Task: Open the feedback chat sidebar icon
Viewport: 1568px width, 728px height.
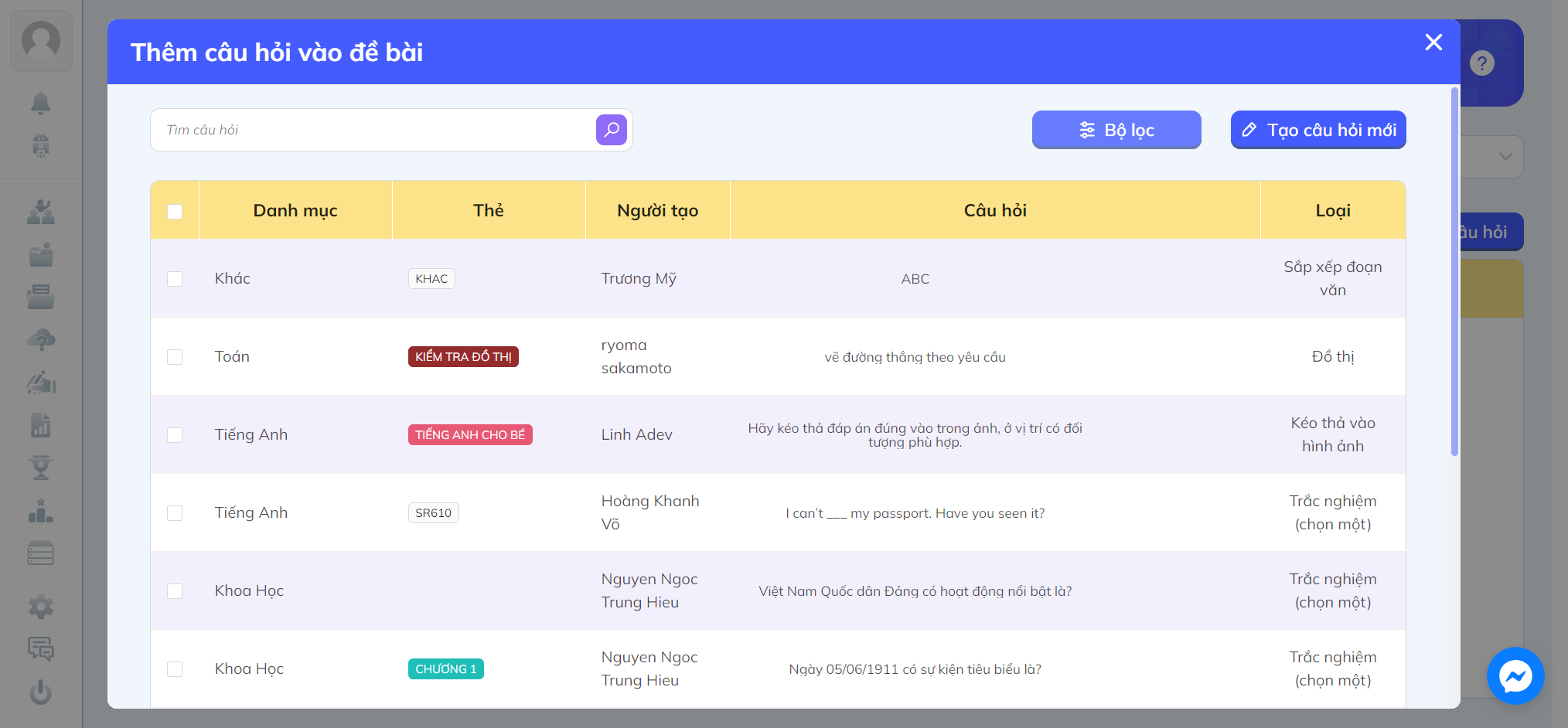Action: coord(41,649)
